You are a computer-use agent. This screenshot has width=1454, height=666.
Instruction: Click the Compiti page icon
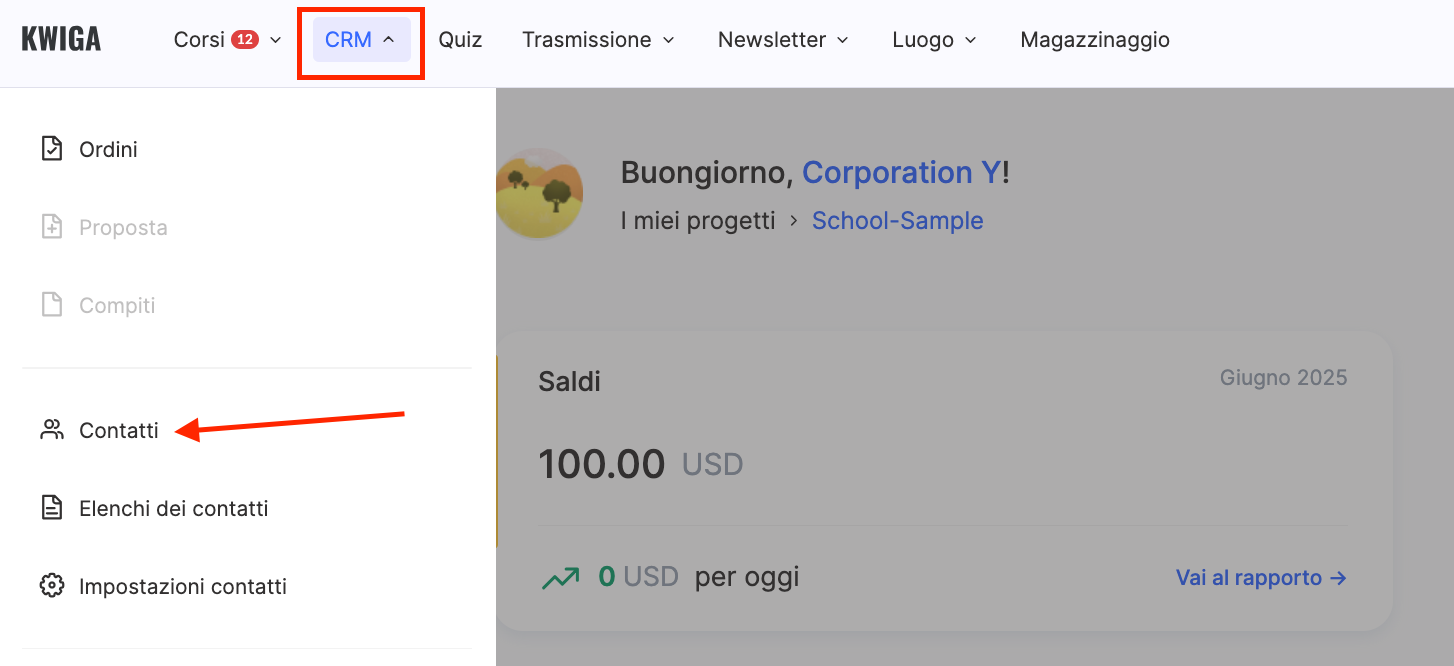[51, 305]
